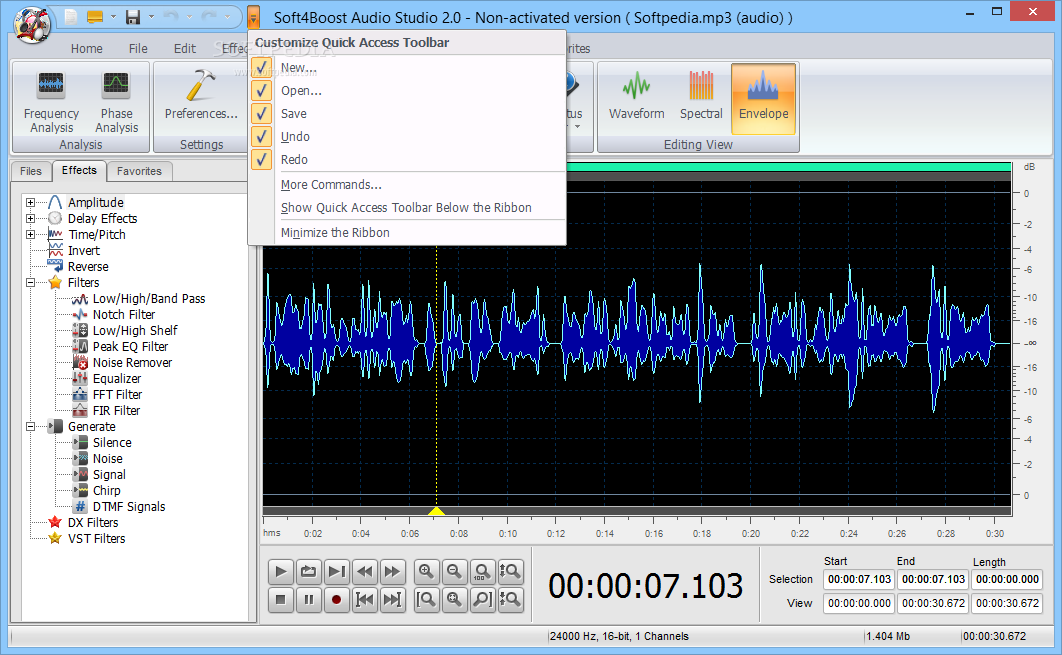
Task: Expand Time/Pitch node
Action: coord(30,234)
